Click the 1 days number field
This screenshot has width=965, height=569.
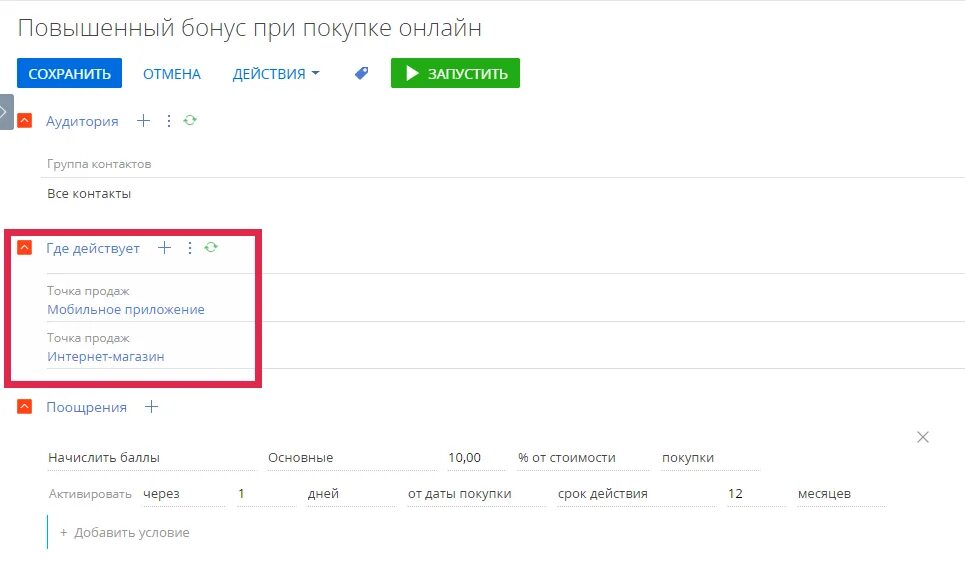click(x=266, y=494)
